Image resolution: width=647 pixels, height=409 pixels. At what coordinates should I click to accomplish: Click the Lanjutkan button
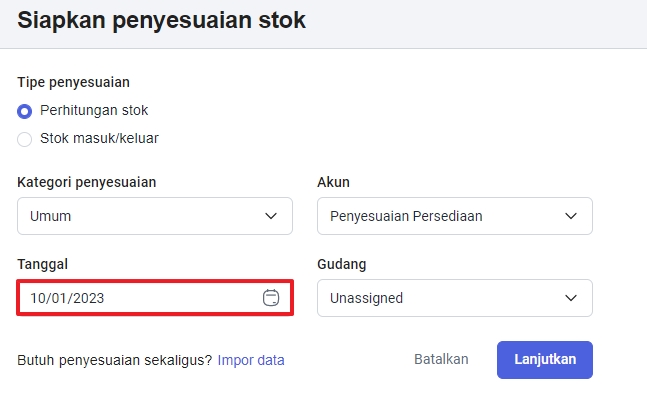tap(544, 360)
